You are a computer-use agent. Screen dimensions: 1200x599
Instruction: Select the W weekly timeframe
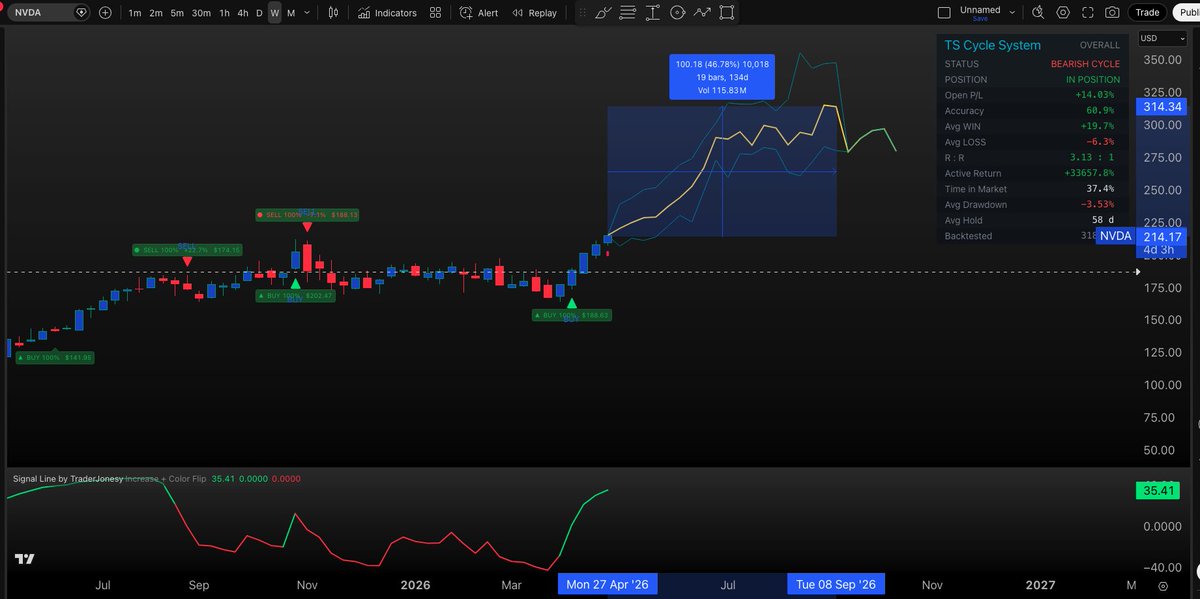click(275, 13)
